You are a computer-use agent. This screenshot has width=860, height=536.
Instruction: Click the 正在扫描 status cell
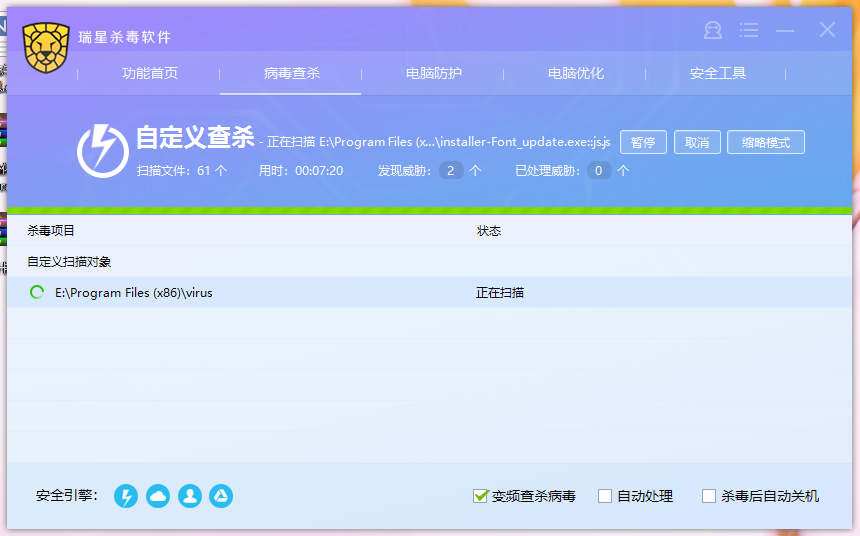(x=500, y=292)
